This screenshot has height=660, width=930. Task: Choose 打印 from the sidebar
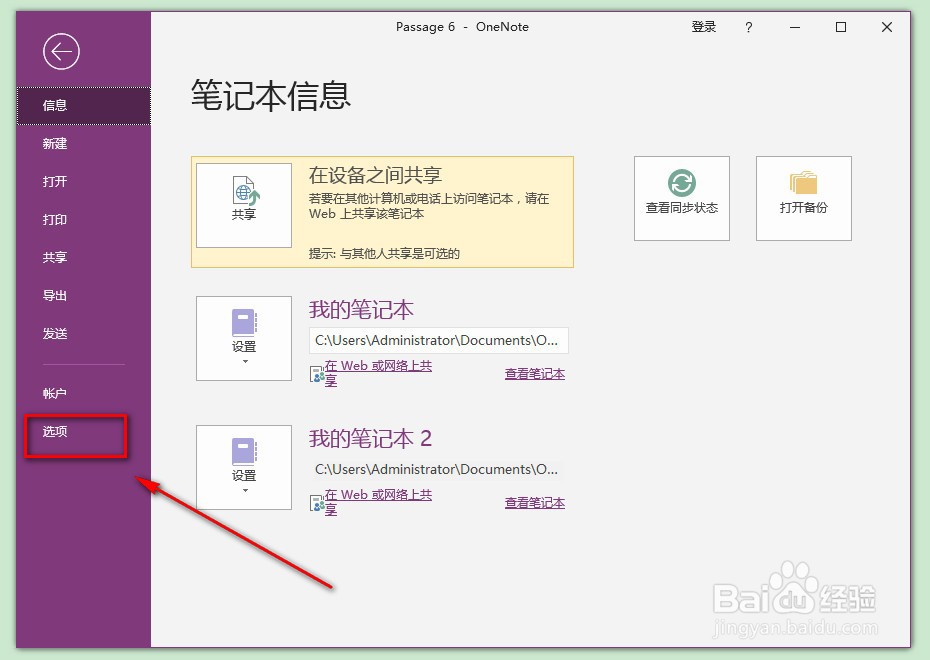(84, 219)
